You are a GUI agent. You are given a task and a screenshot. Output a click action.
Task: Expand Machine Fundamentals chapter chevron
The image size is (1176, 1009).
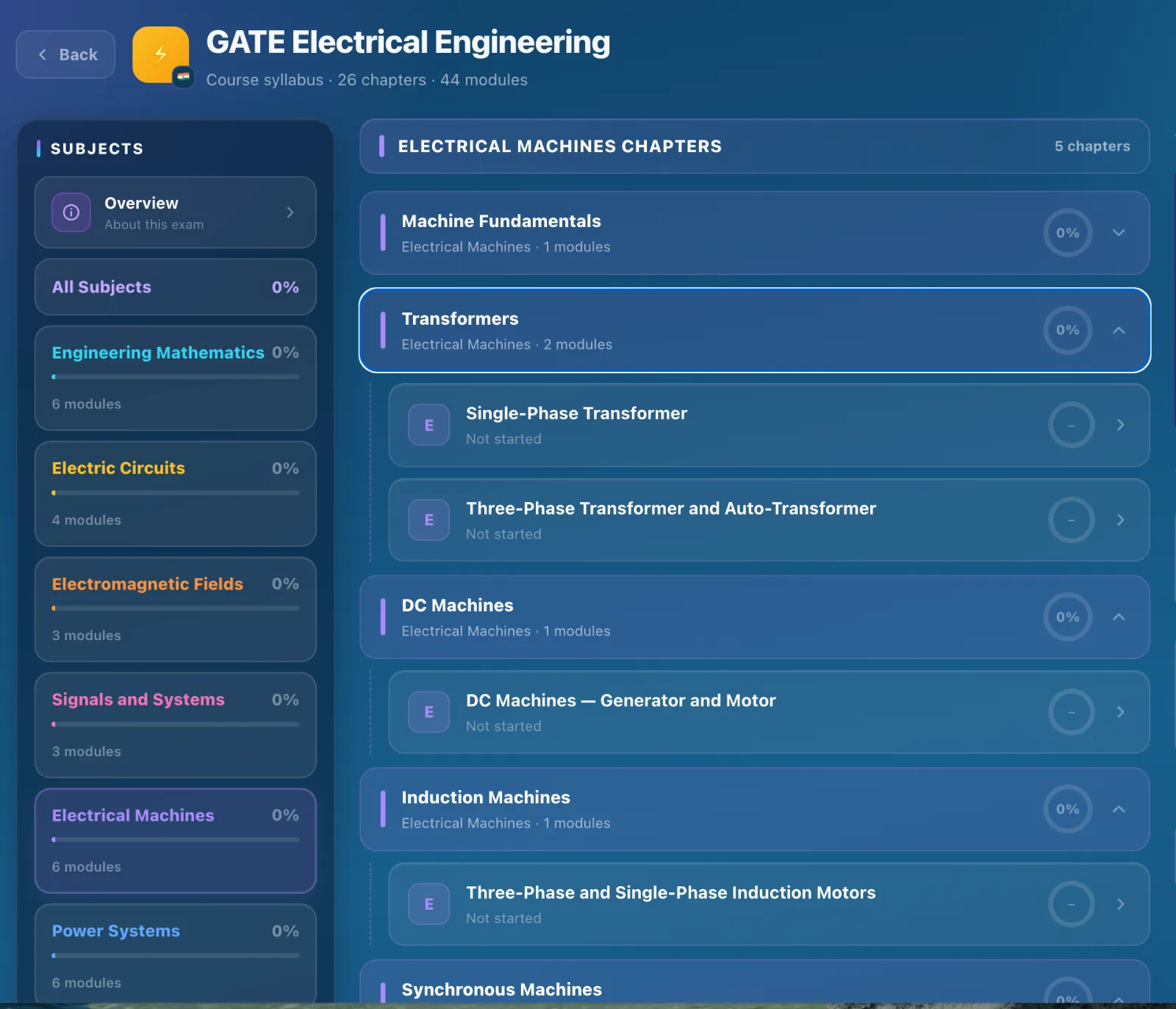(x=1119, y=233)
